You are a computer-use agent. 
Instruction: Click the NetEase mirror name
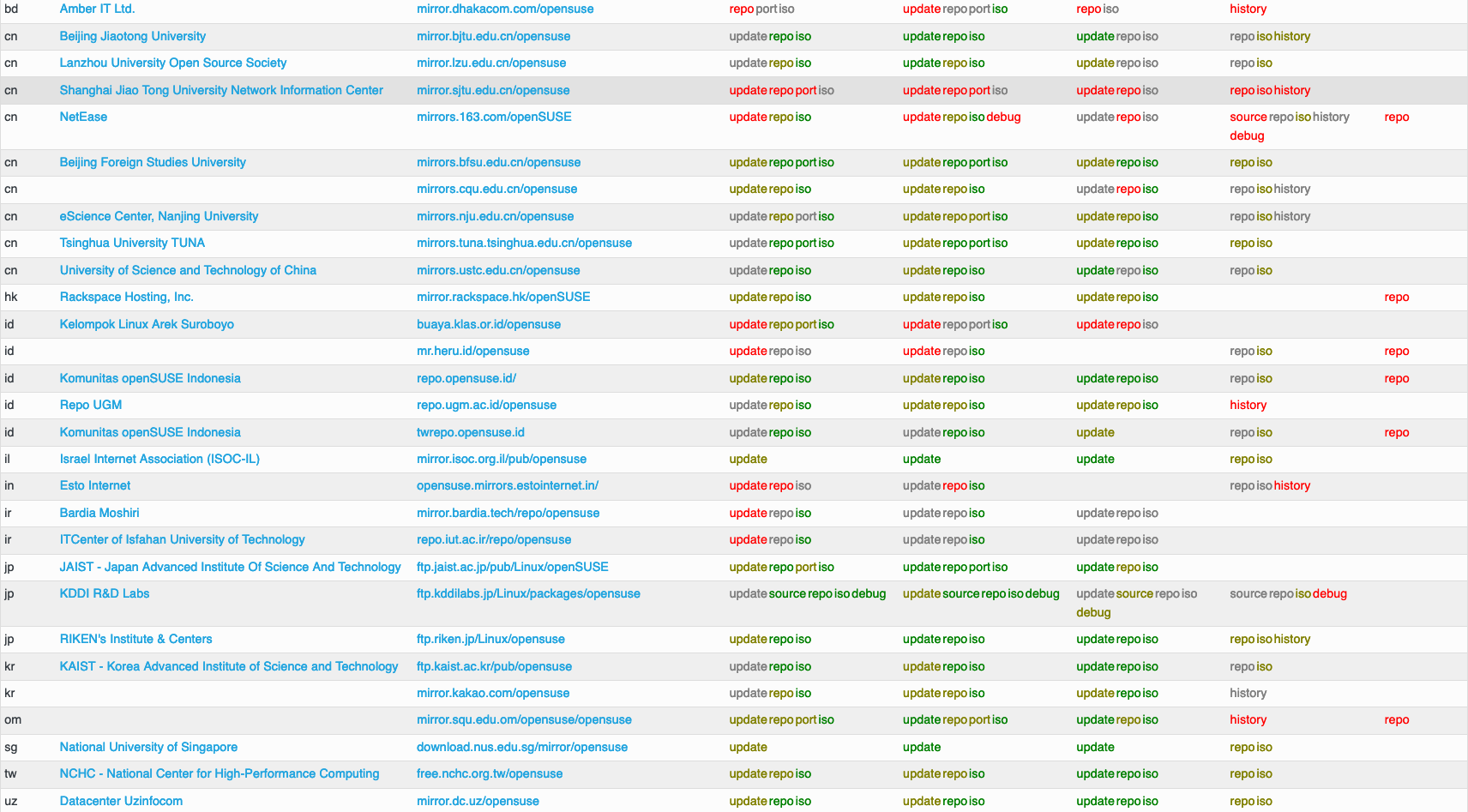tap(83, 117)
